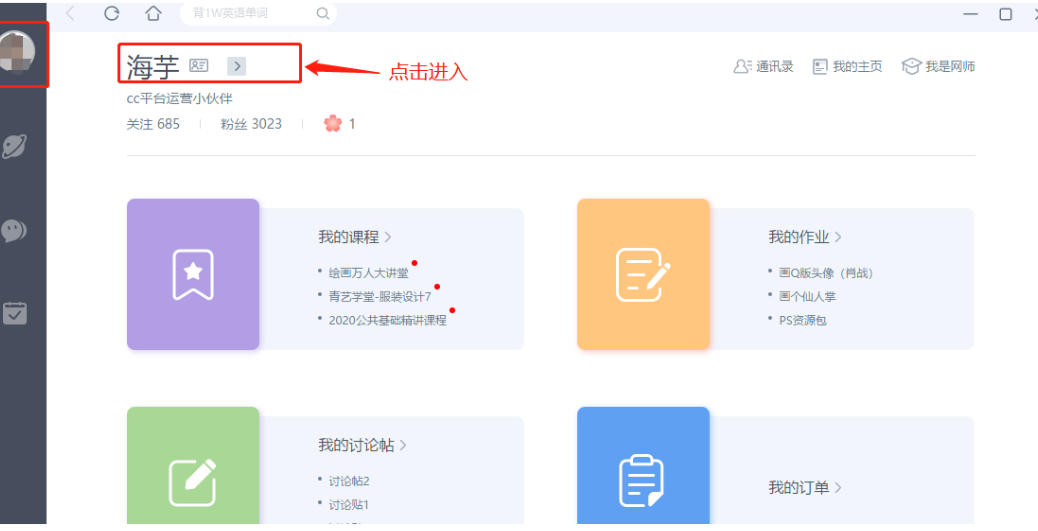Open post 讨论贴1
The height and width of the screenshot is (531, 1038).
[349, 505]
